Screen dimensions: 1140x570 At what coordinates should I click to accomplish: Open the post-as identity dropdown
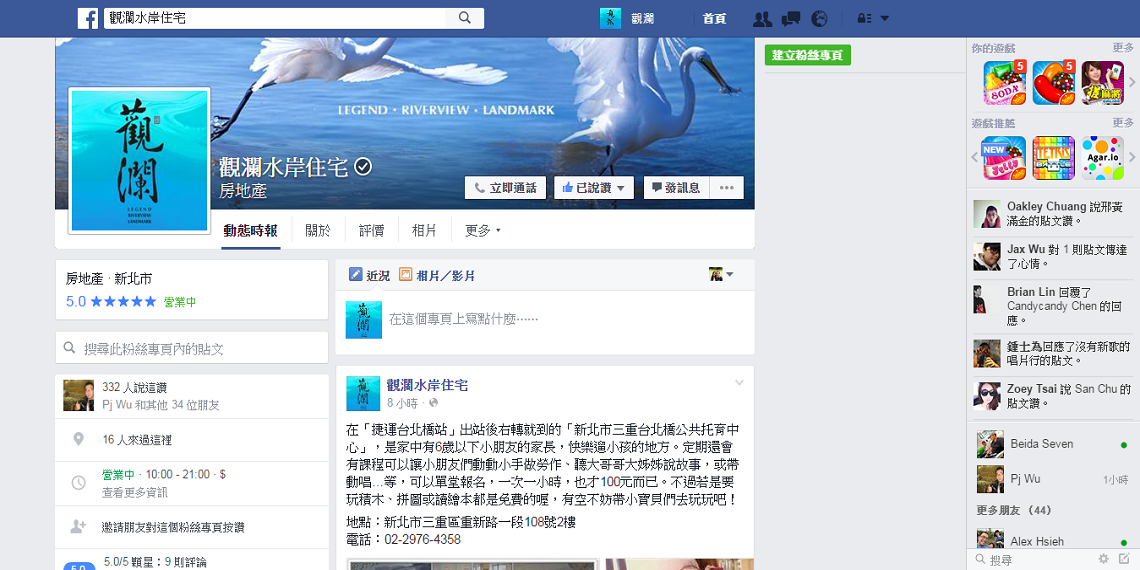(721, 275)
